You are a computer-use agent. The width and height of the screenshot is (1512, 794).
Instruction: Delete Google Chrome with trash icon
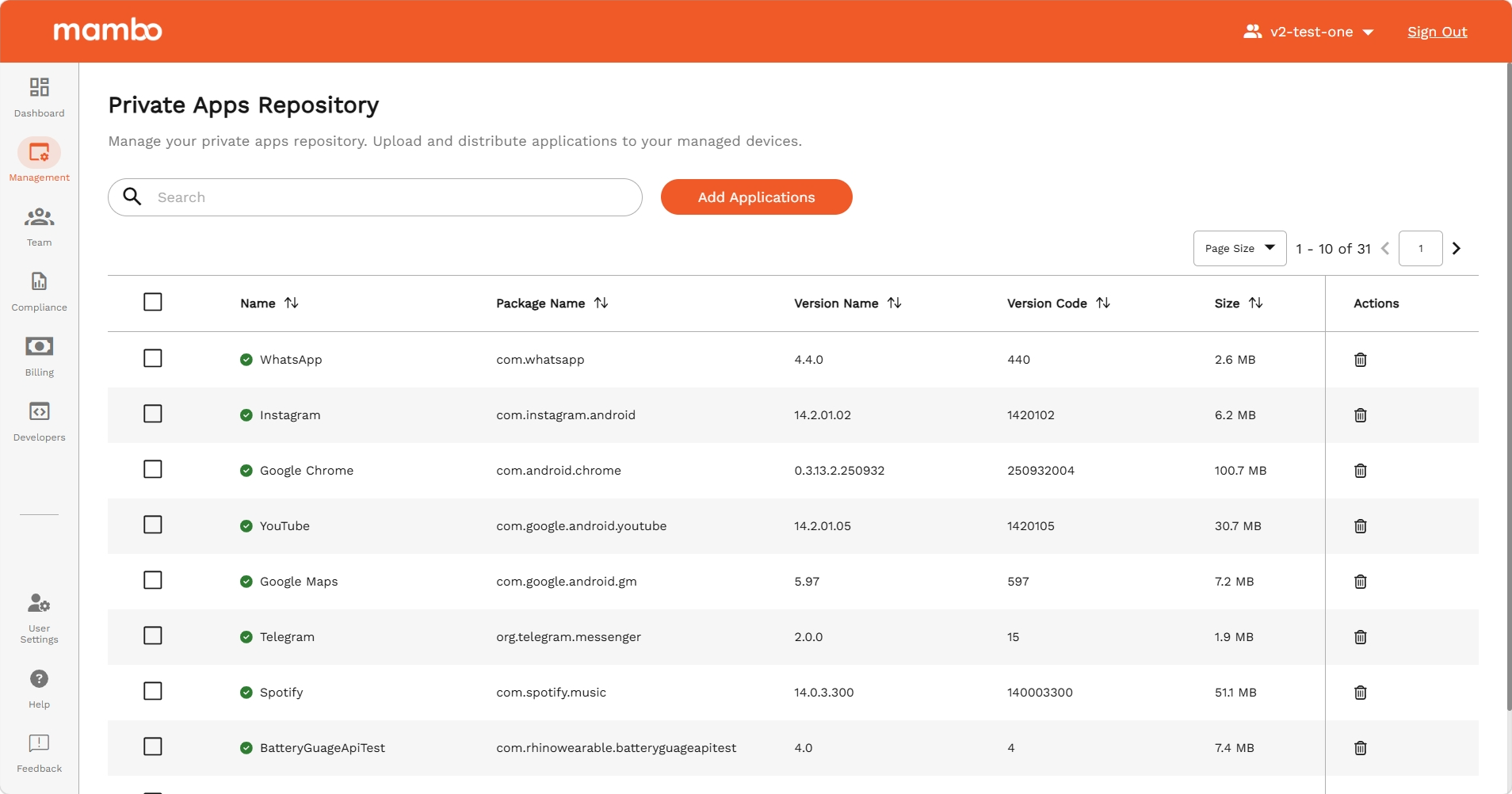(x=1361, y=471)
